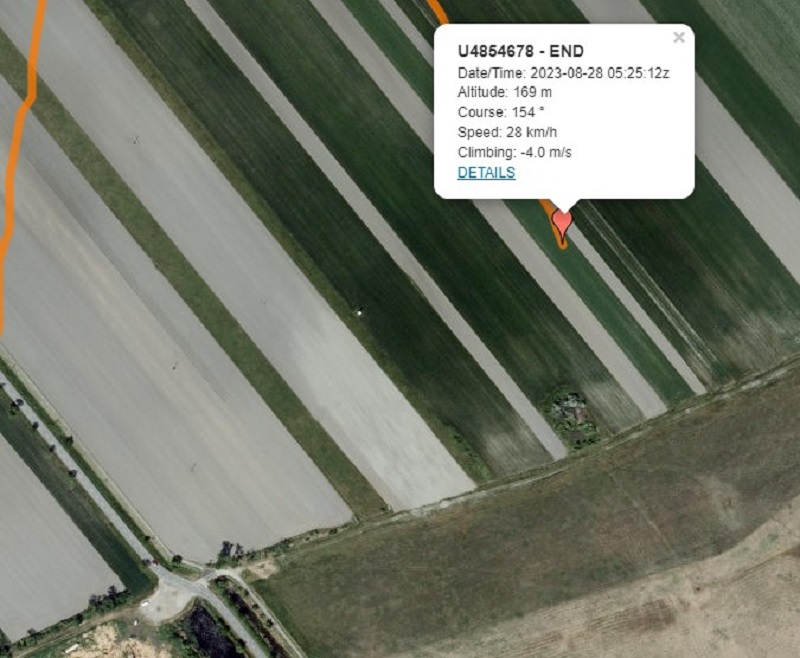Viewport: 800px width, 658px height.
Task: Click the popup's pointer tail above marker
Action: 565,205
